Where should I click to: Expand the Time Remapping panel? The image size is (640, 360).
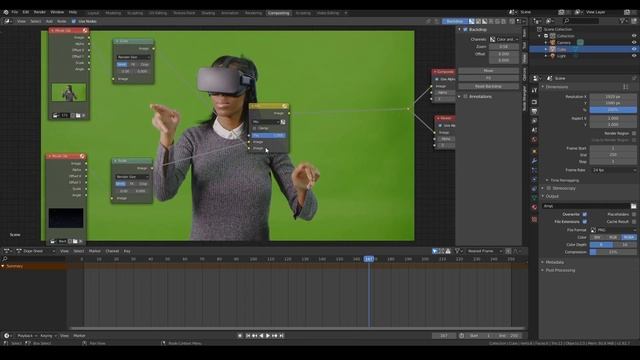tap(547, 180)
